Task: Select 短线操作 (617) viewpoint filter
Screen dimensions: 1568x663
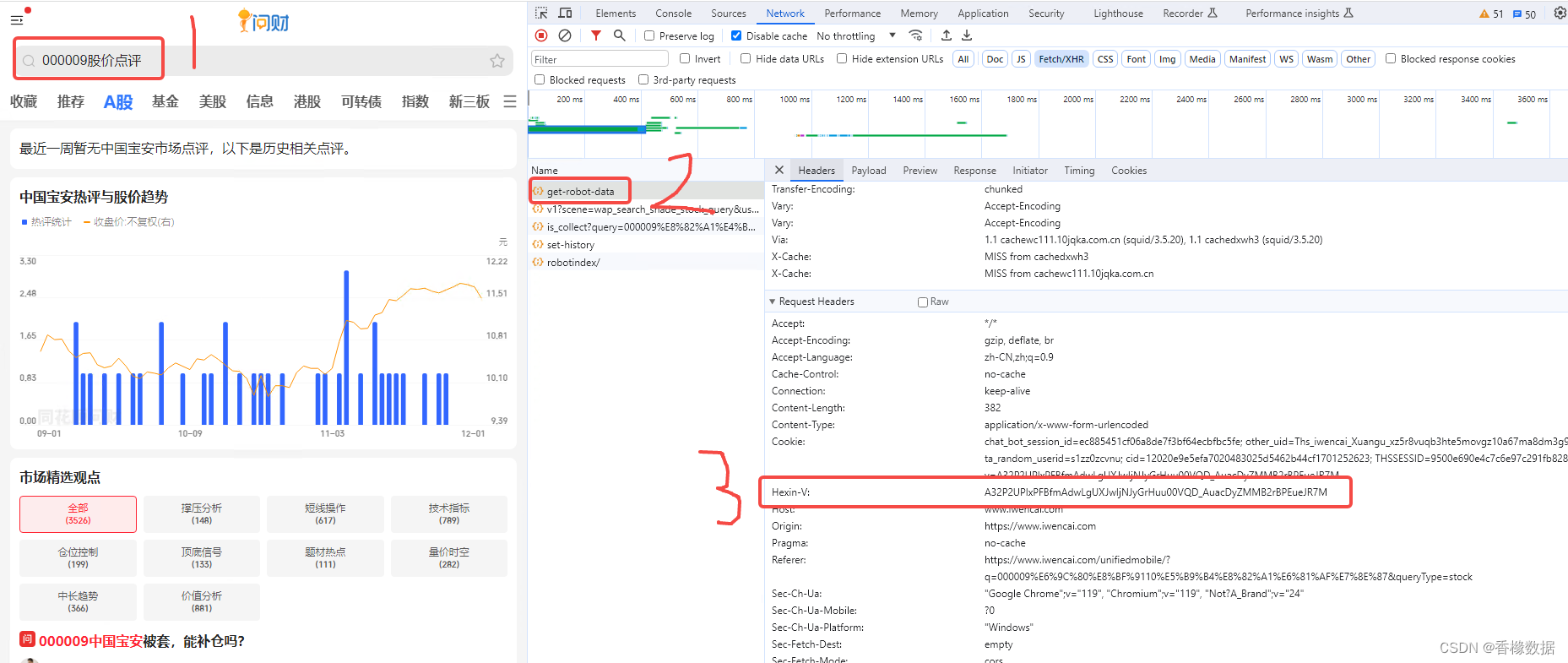Action: click(325, 514)
